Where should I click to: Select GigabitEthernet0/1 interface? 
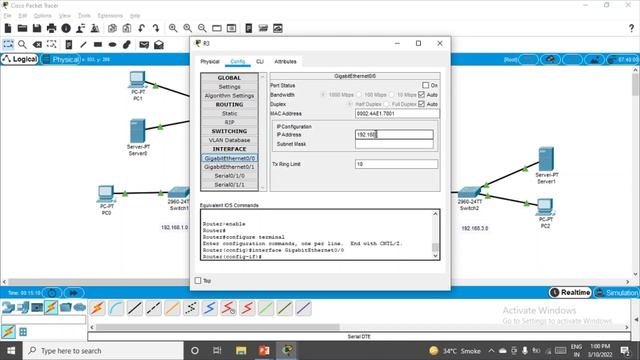pos(229,167)
